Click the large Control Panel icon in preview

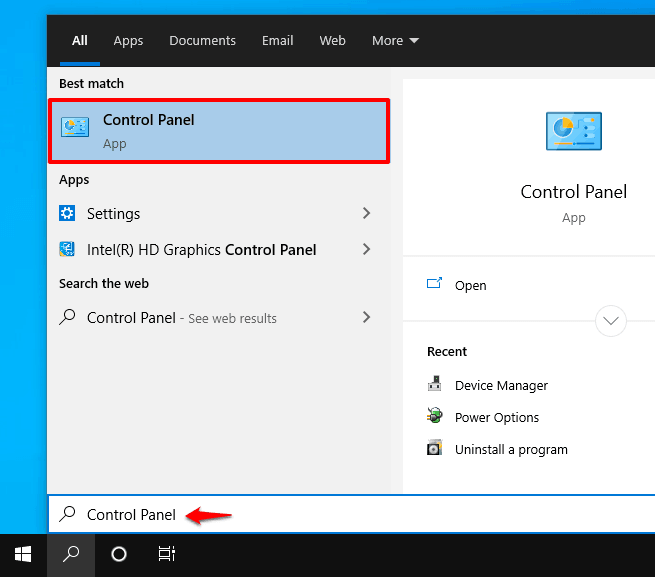pyautogui.click(x=574, y=131)
